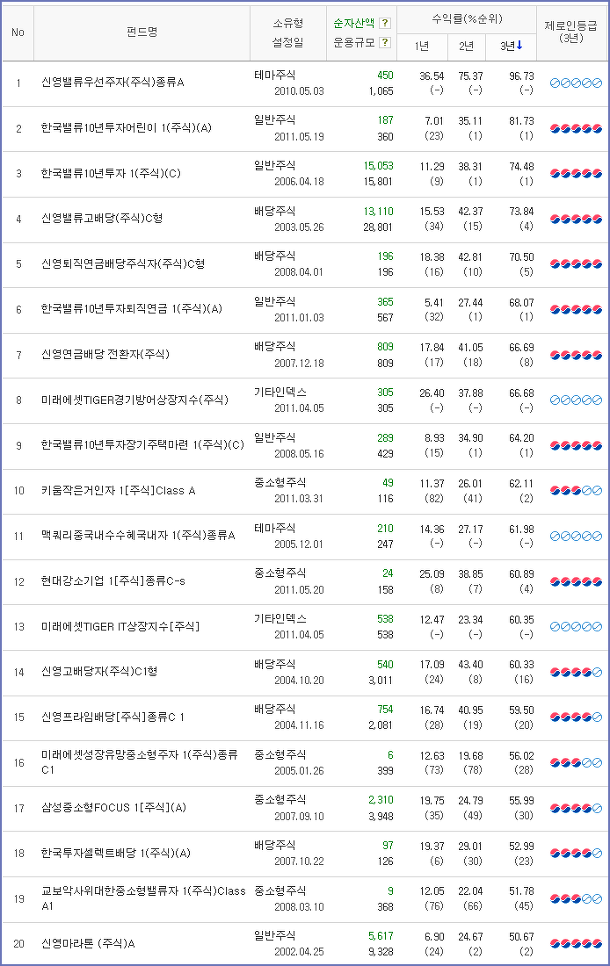Click the help icon next to 운용규모
Image resolution: width=610 pixels, height=966 pixels.
click(x=385, y=43)
